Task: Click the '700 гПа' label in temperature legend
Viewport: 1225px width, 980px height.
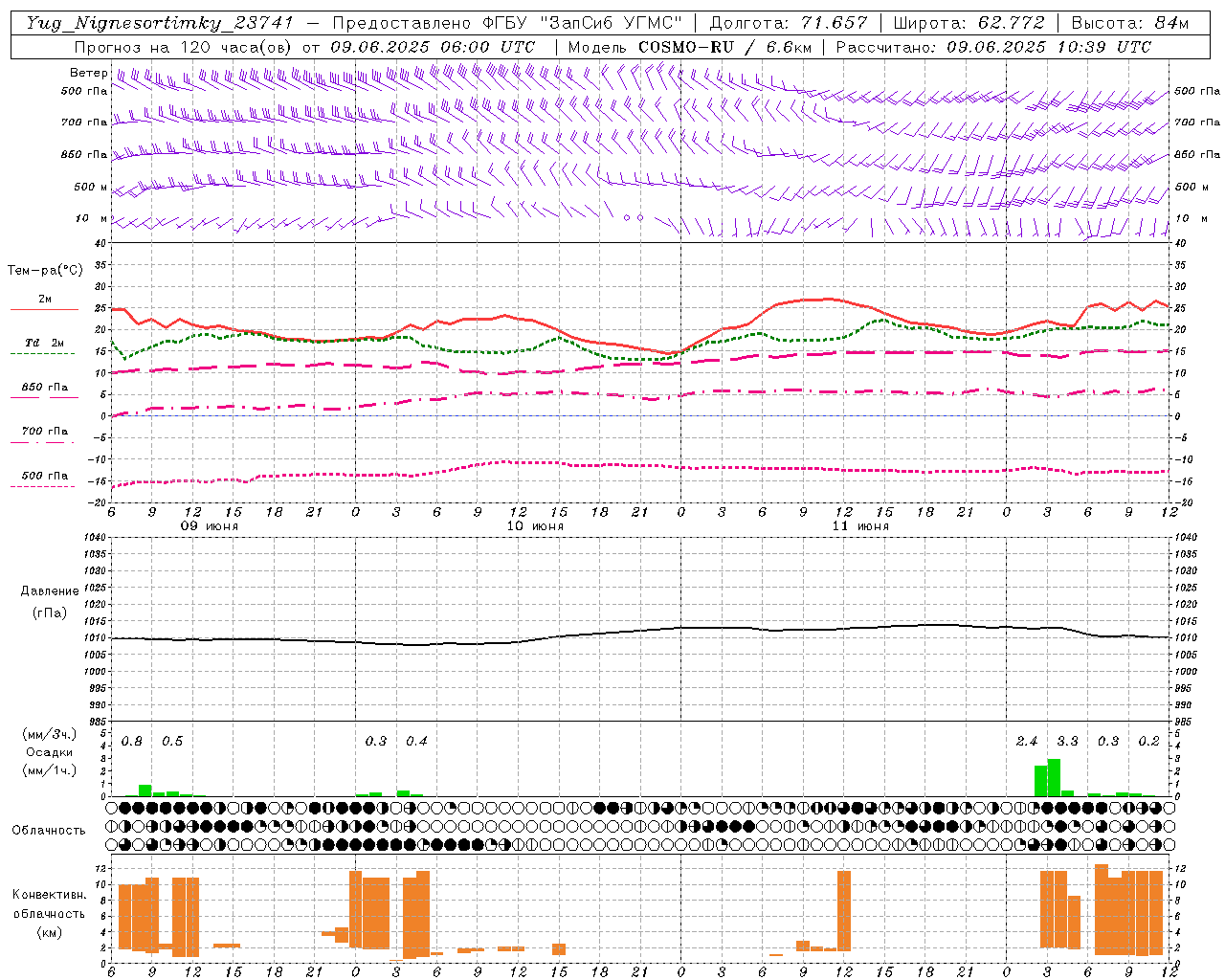Action: [x=45, y=431]
